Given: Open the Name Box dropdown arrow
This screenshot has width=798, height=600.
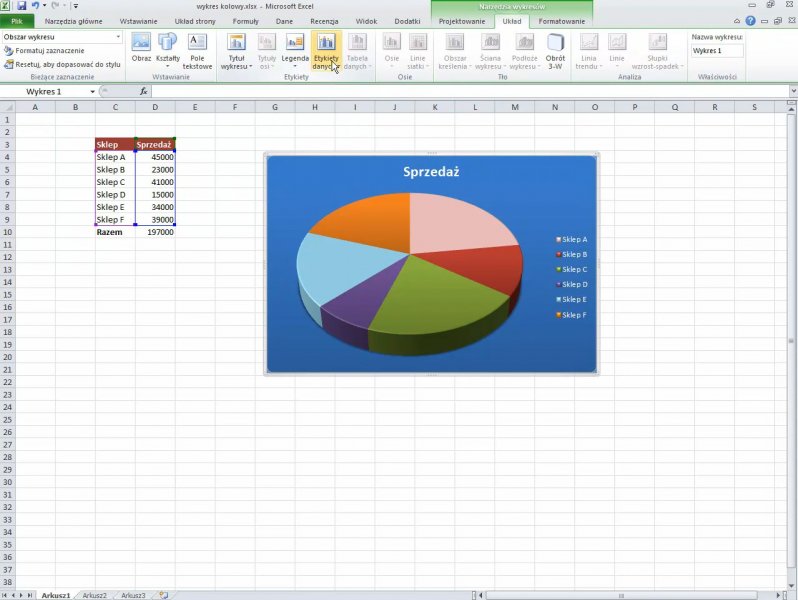Looking at the screenshot, I should pos(93,92).
